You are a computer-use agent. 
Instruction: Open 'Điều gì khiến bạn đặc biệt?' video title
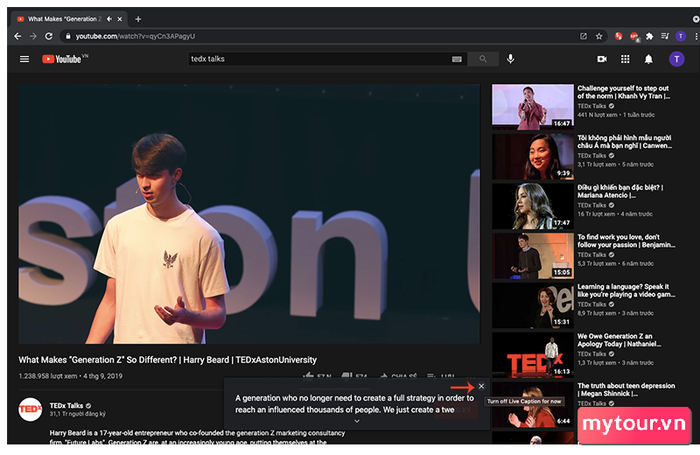pyautogui.click(x=620, y=191)
